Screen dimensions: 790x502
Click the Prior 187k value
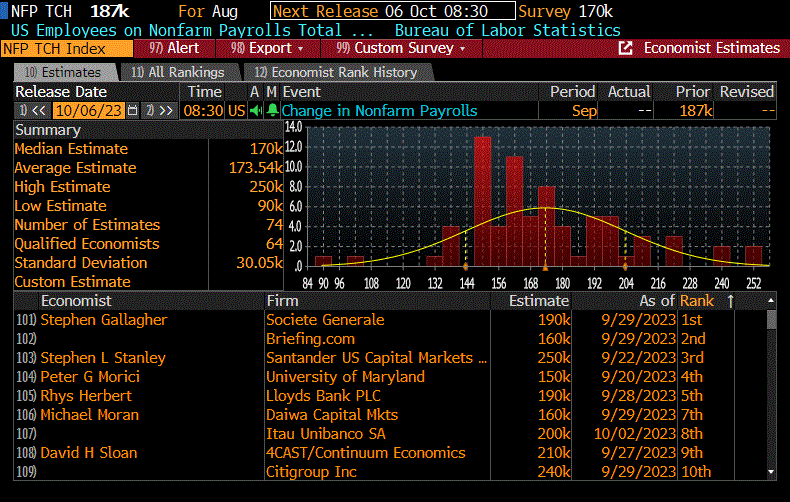[x=696, y=110]
